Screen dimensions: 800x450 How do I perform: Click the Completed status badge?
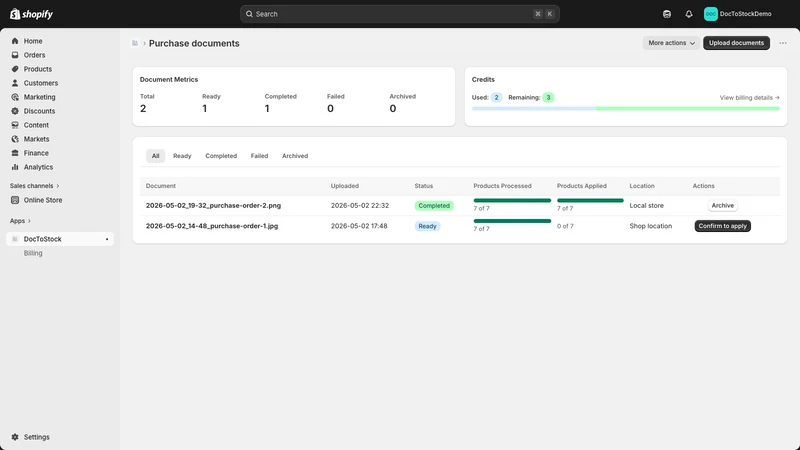[x=434, y=206]
